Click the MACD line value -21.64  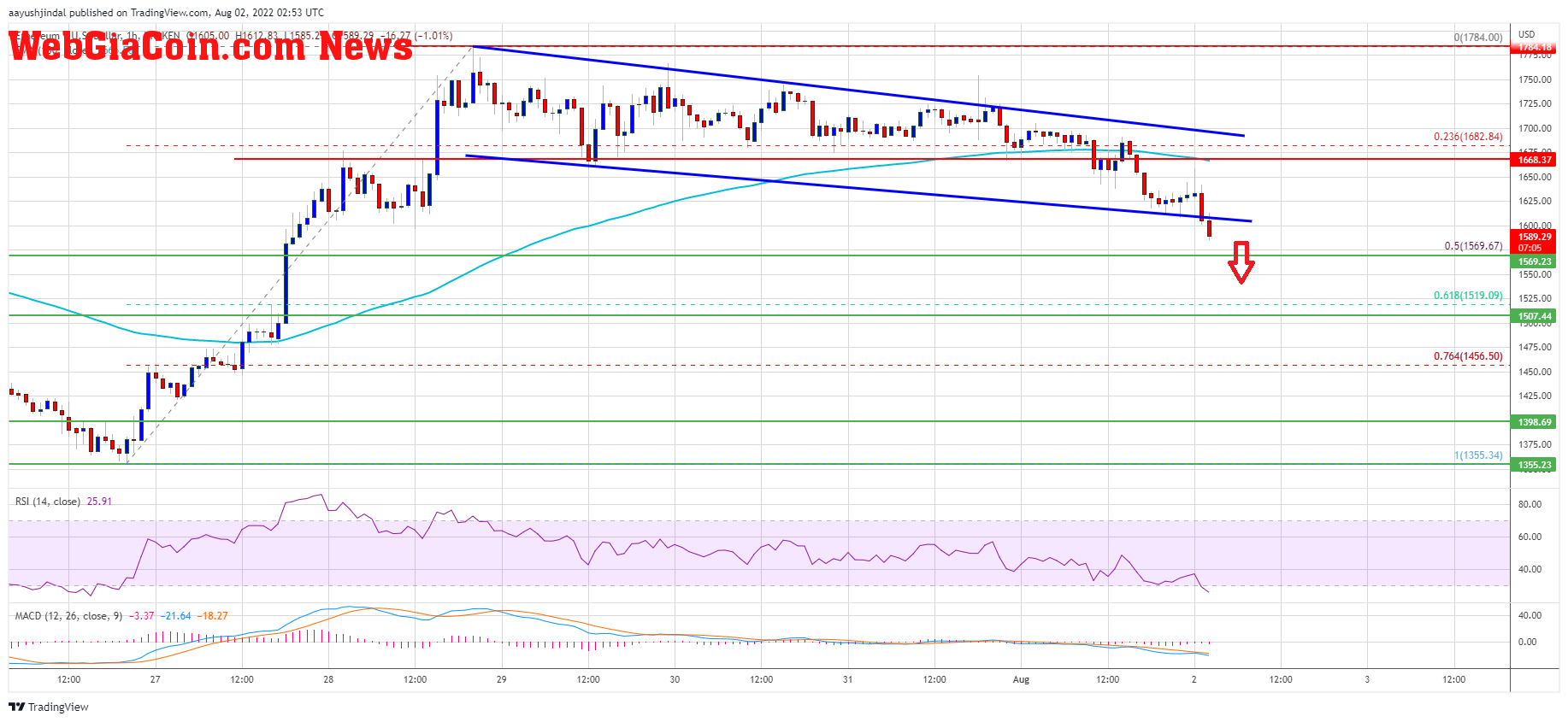(x=178, y=616)
